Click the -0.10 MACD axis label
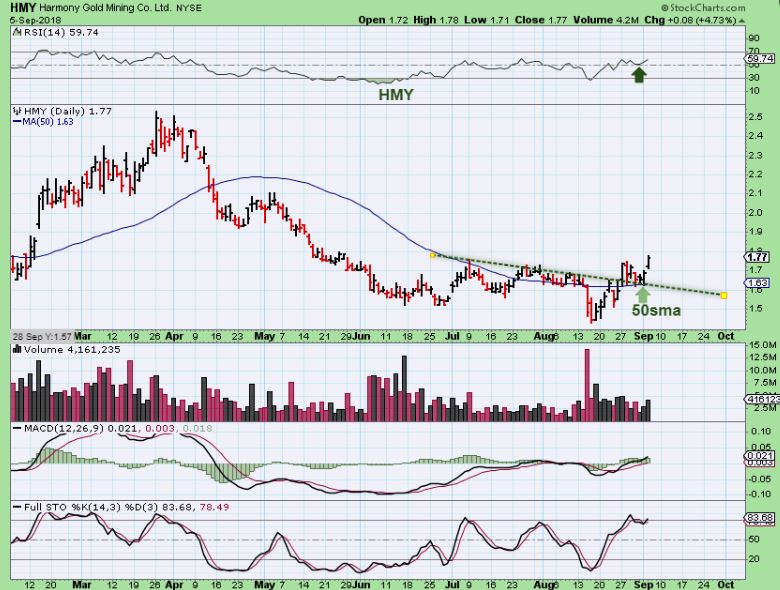The width and height of the screenshot is (780, 590). [x=761, y=493]
